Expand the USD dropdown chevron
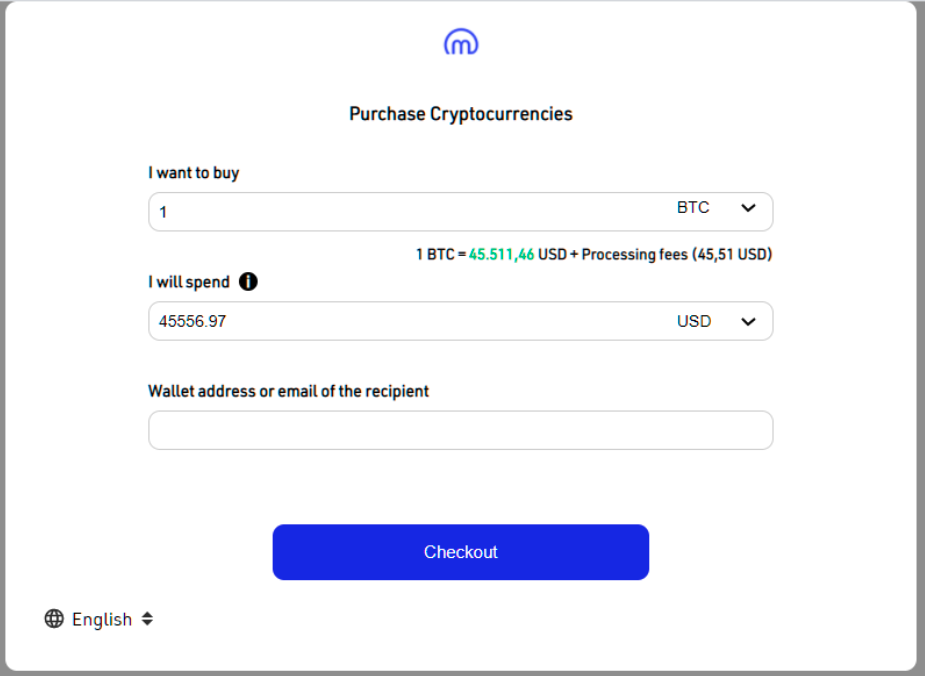This screenshot has height=676, width=925. pyautogui.click(x=748, y=322)
